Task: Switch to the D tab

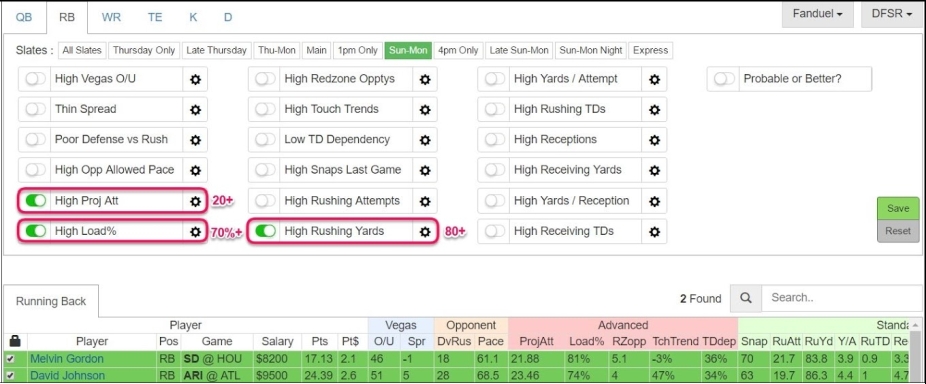Action: tap(228, 17)
